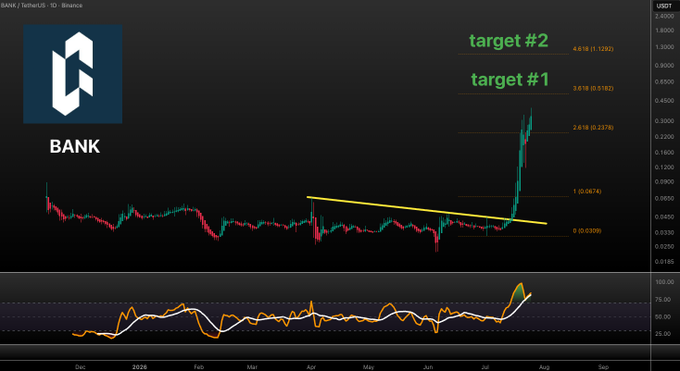
Task: Click the Jun label on time axis
Action: click(428, 367)
